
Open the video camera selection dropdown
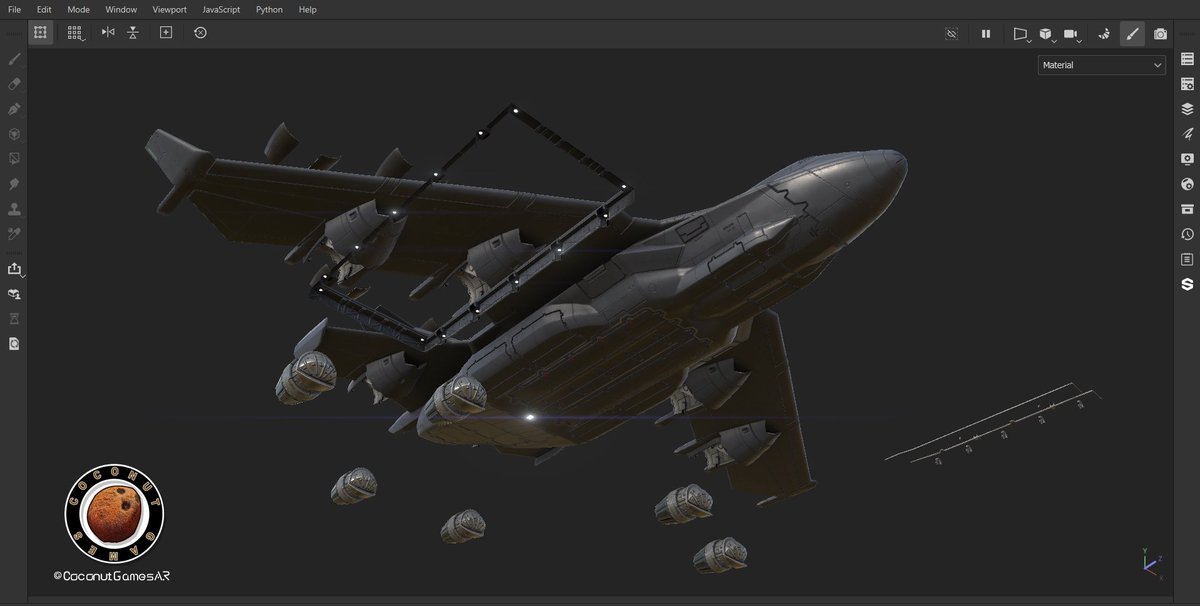1072,34
